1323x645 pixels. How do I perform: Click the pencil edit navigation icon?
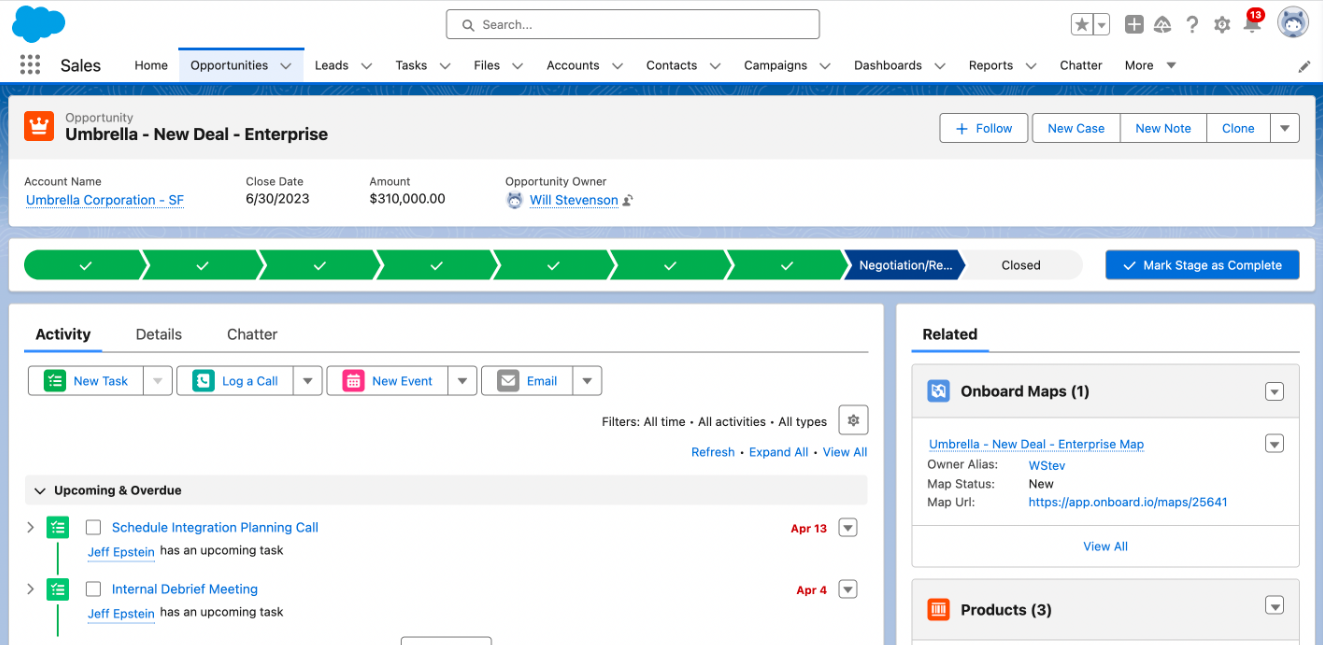pyautogui.click(x=1304, y=66)
